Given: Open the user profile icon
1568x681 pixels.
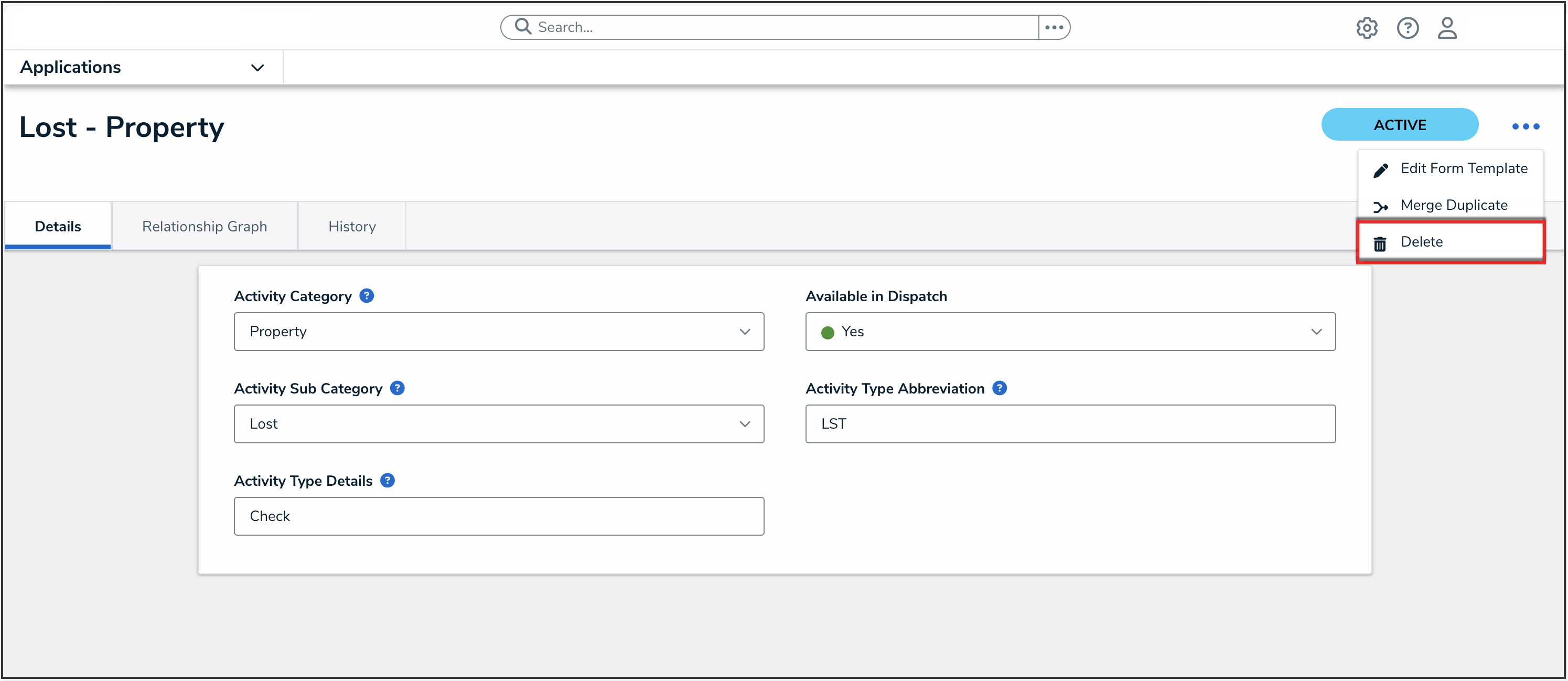Looking at the screenshot, I should pyautogui.click(x=1447, y=28).
